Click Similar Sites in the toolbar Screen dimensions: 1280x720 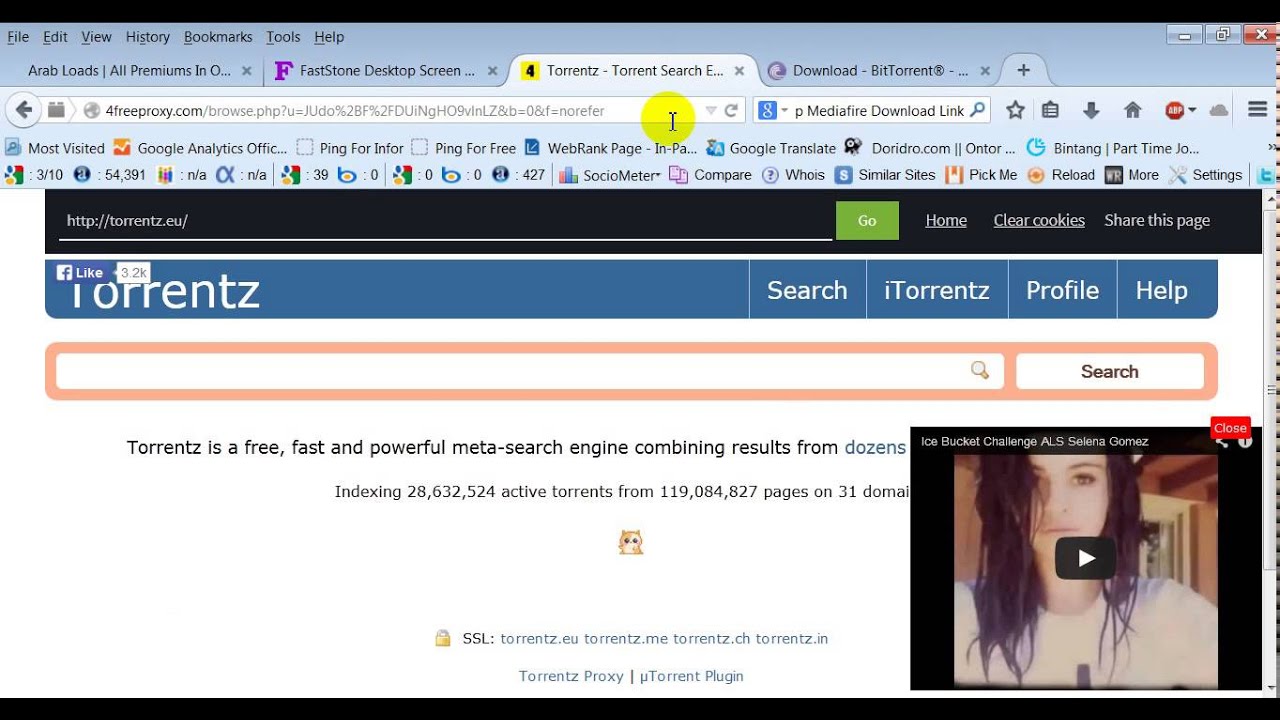tap(885, 174)
